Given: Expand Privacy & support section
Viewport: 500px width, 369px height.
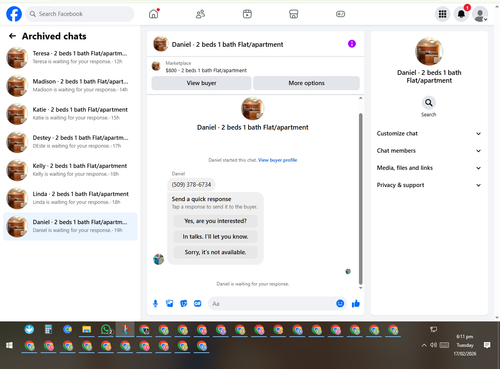Looking at the screenshot, I should (x=429, y=185).
